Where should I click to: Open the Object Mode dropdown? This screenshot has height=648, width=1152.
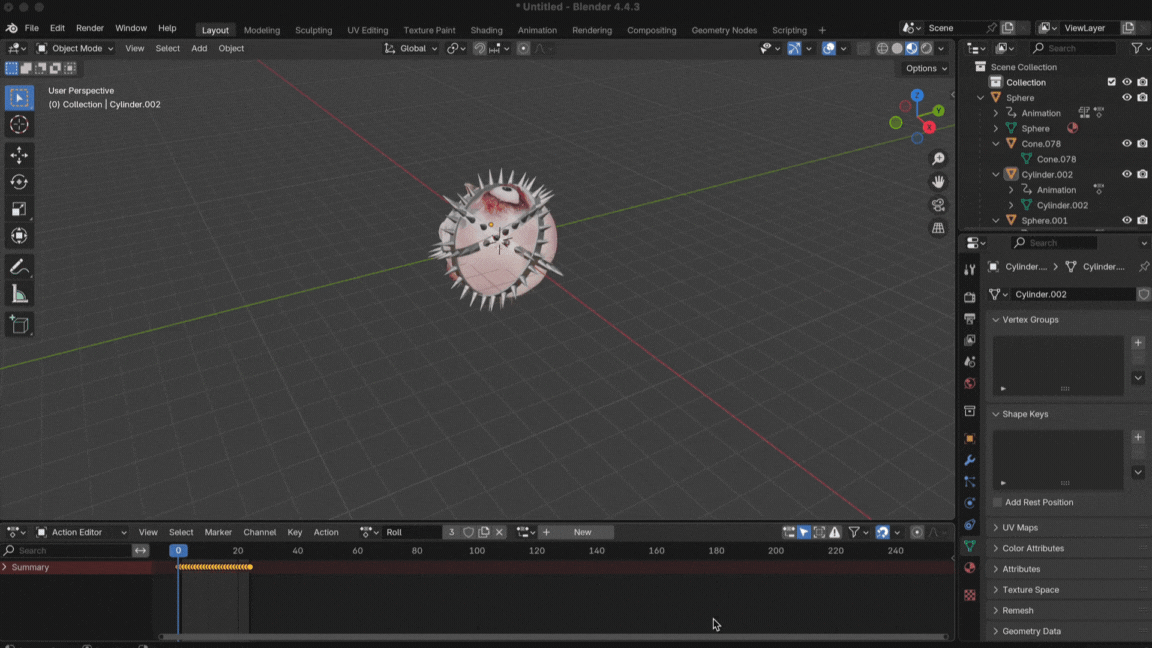pyautogui.click(x=75, y=48)
